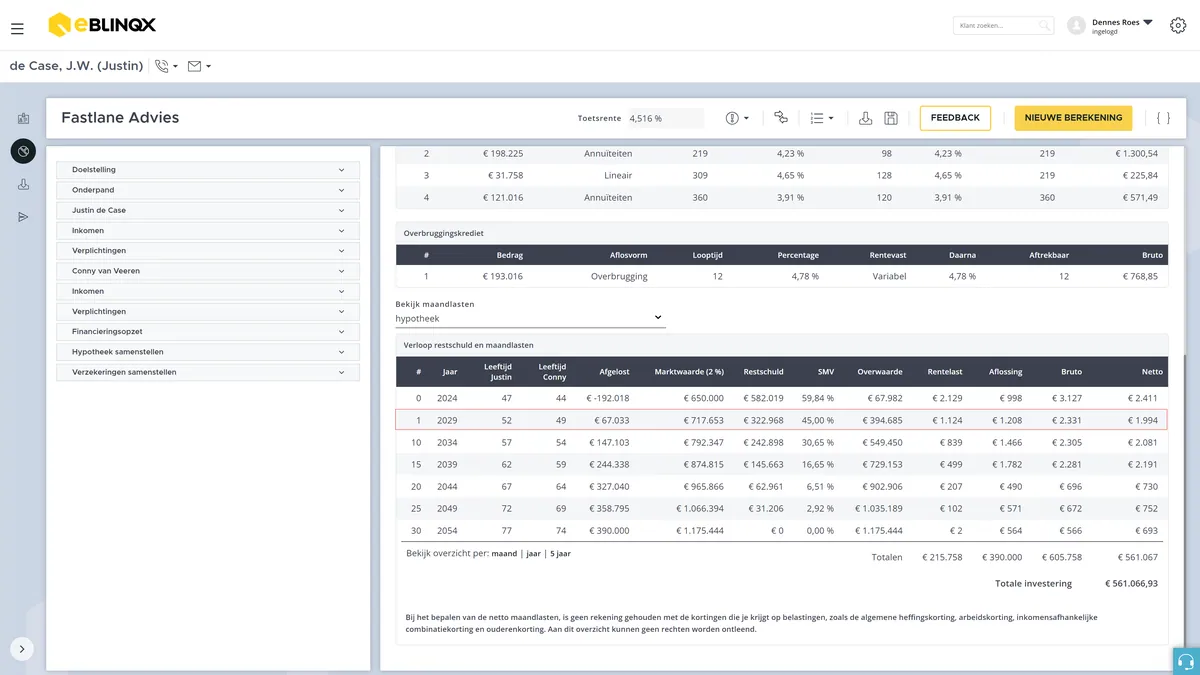
Task: Switch the overview to 5 jaar
Action: [560, 553]
